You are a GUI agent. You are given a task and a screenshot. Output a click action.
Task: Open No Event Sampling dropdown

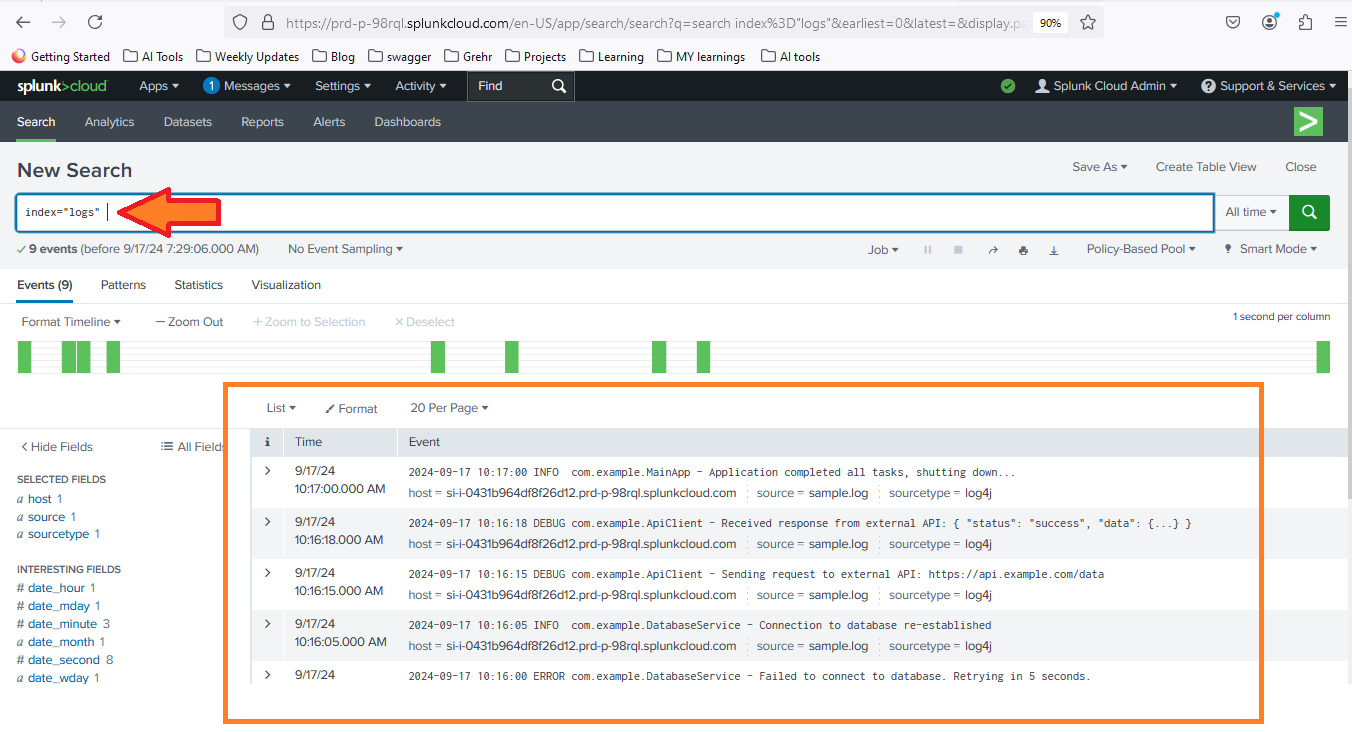[x=345, y=249]
